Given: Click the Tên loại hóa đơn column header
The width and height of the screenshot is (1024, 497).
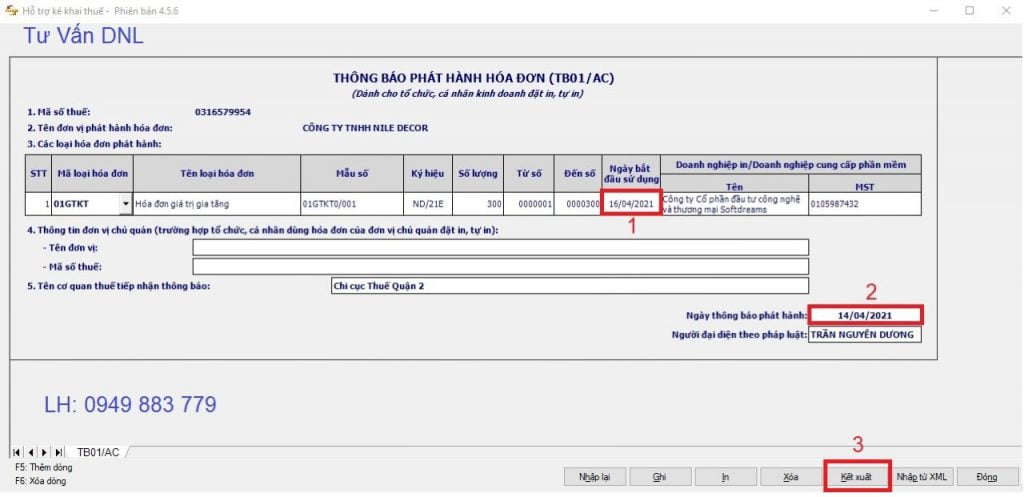Looking at the screenshot, I should (217, 174).
